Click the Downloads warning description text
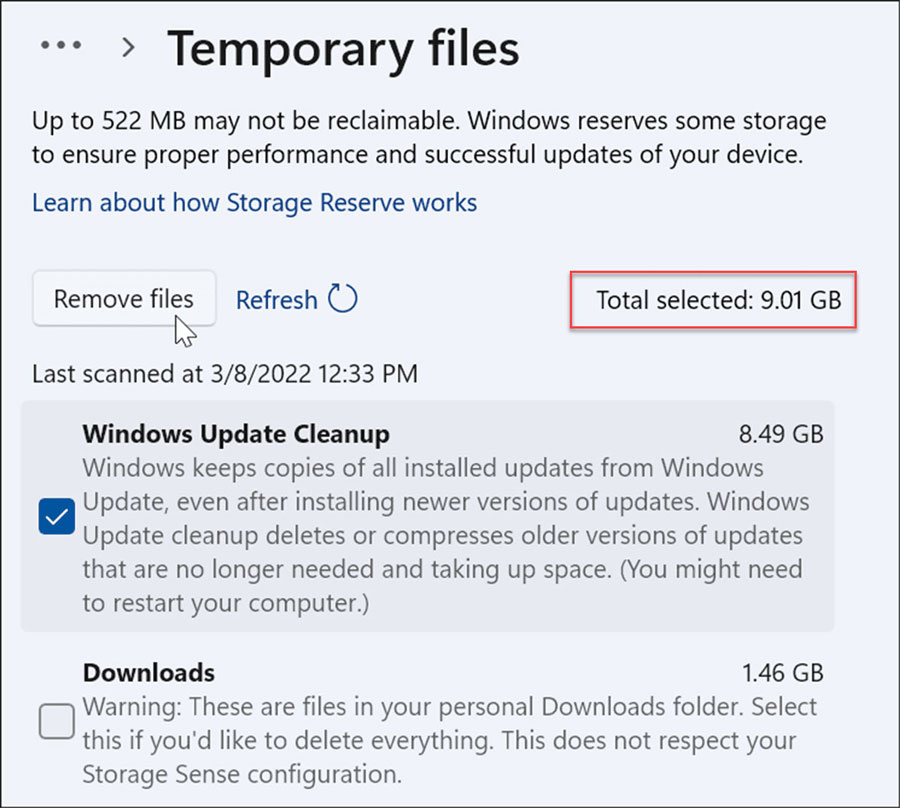 coord(449,740)
